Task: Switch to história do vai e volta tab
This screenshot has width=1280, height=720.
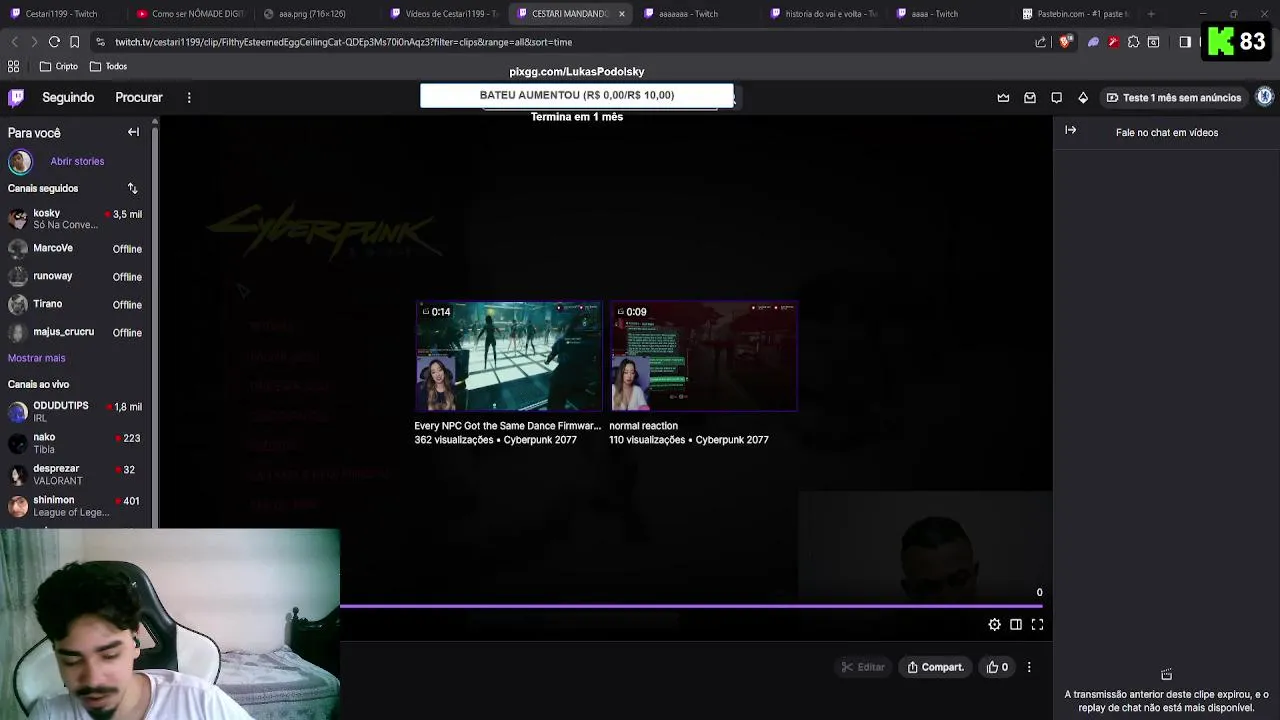Action: 825,14
